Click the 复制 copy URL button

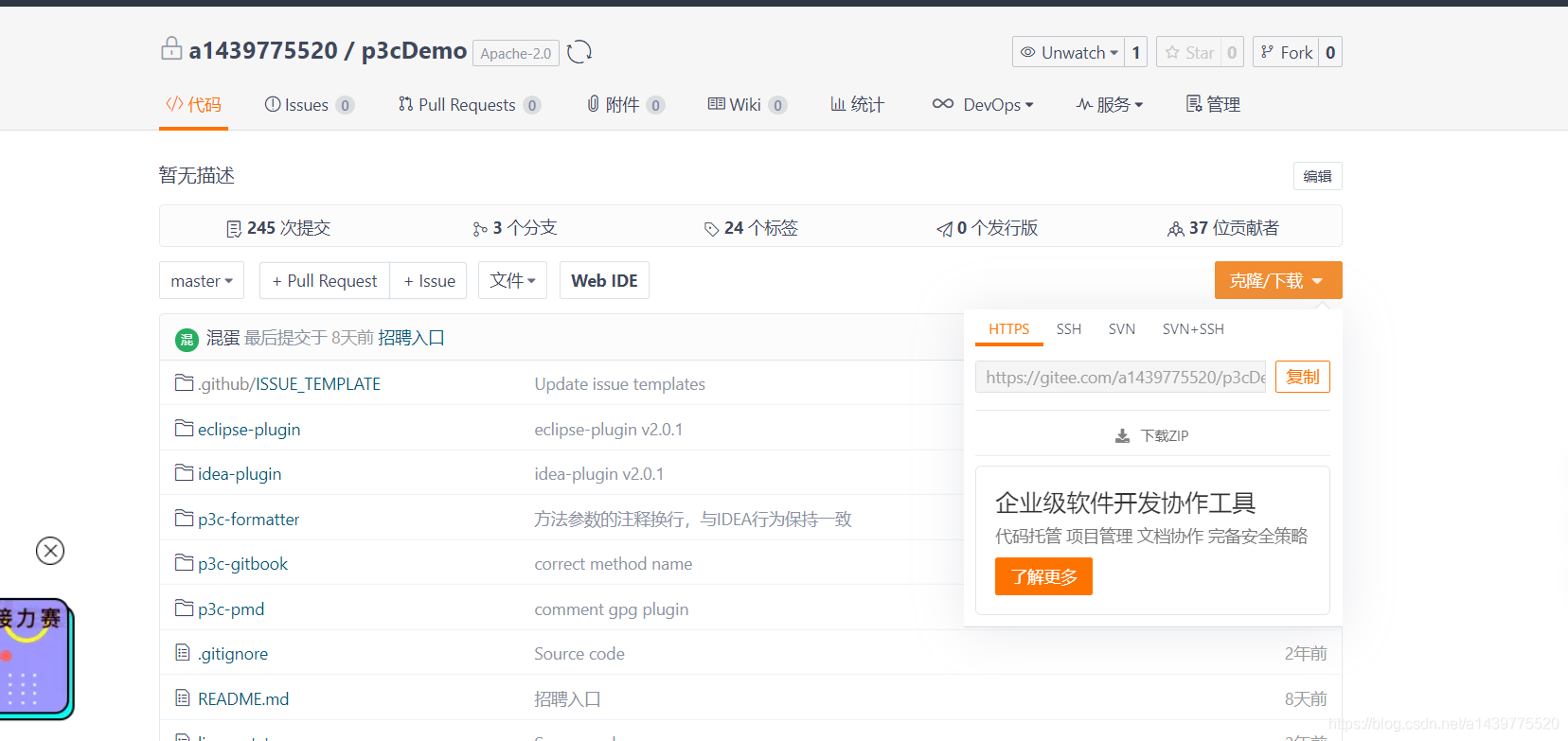click(x=1303, y=377)
